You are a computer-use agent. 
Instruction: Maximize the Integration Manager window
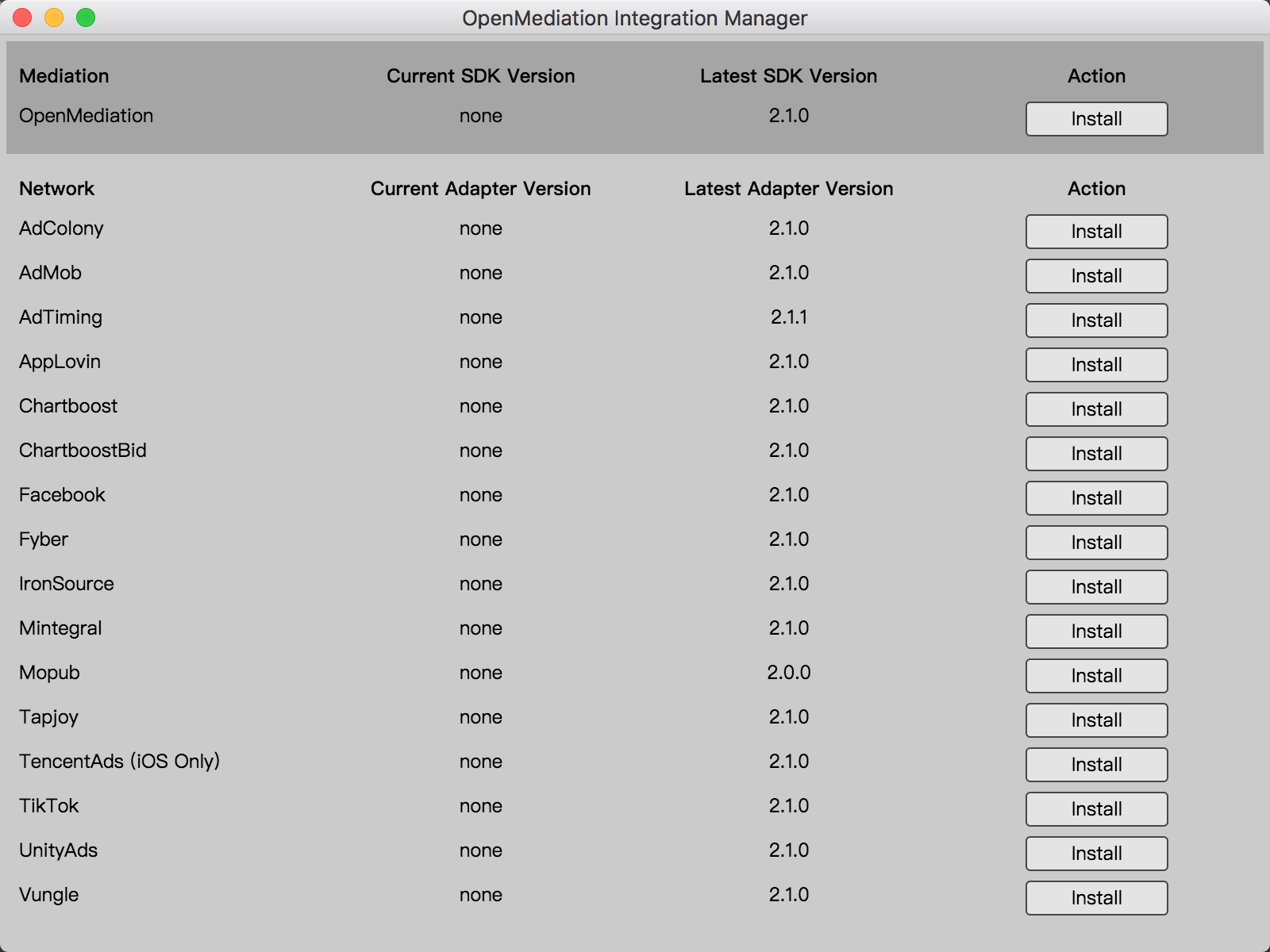click(86, 17)
